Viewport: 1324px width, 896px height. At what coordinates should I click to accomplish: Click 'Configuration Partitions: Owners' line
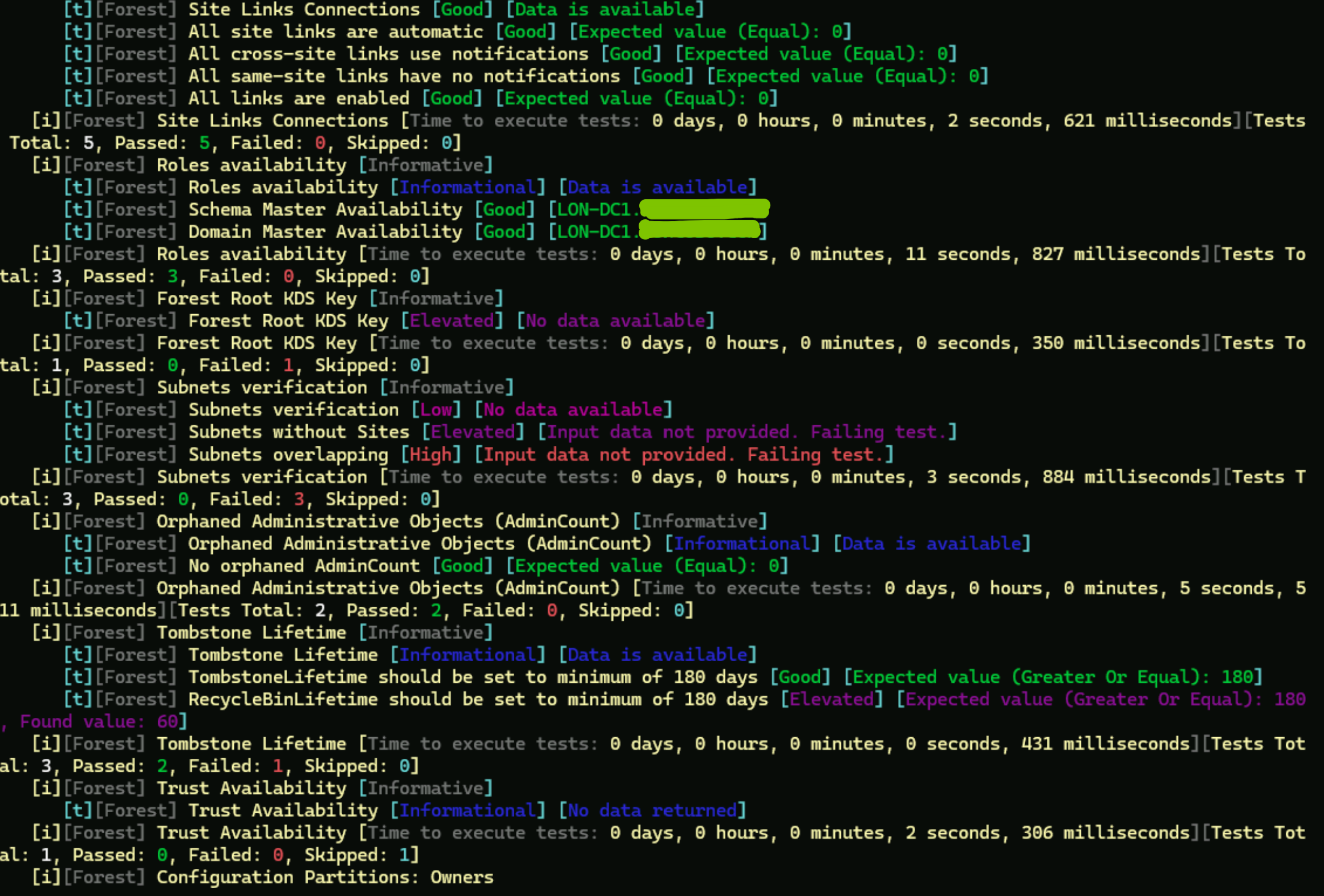coord(325,877)
